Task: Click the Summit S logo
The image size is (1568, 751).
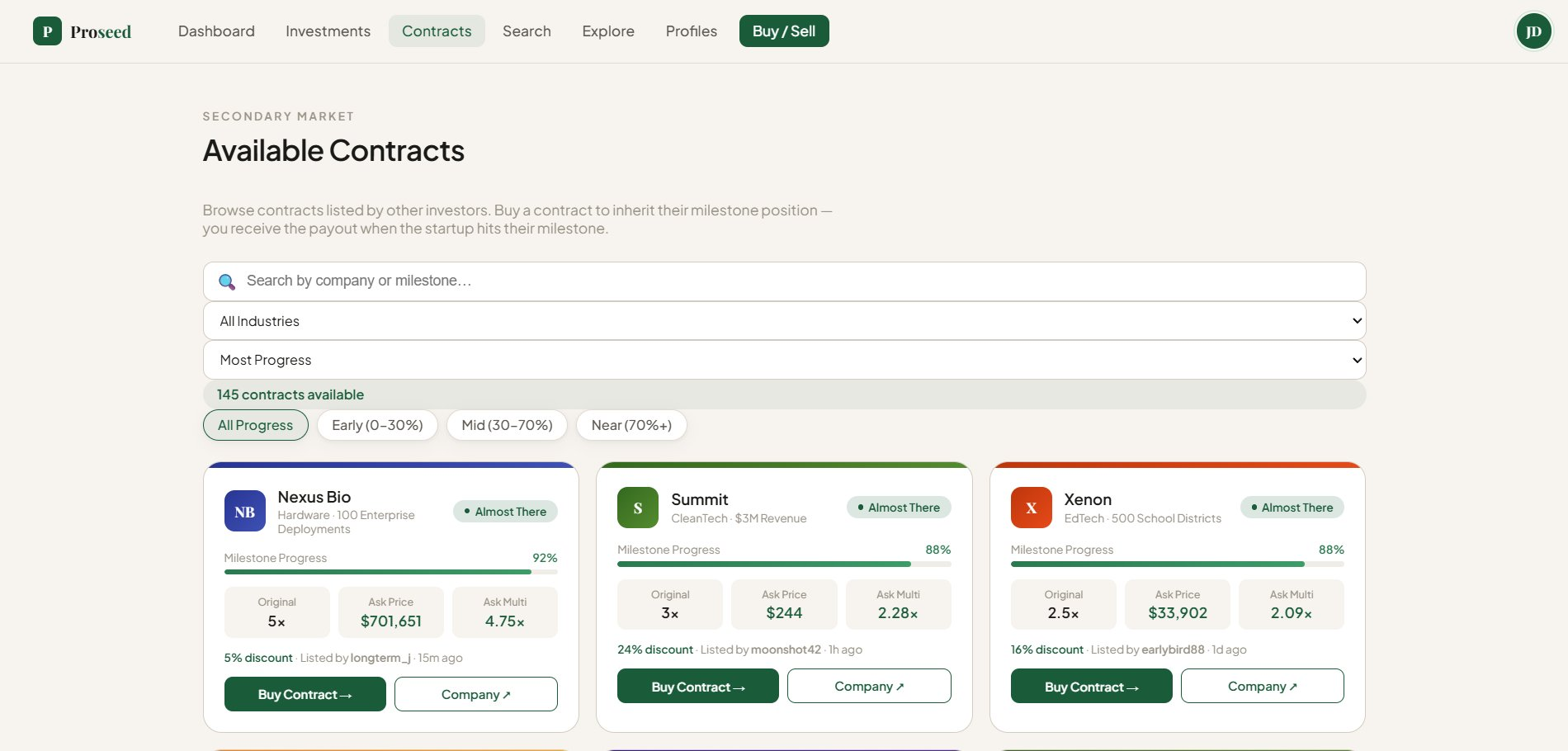Action: (x=638, y=508)
